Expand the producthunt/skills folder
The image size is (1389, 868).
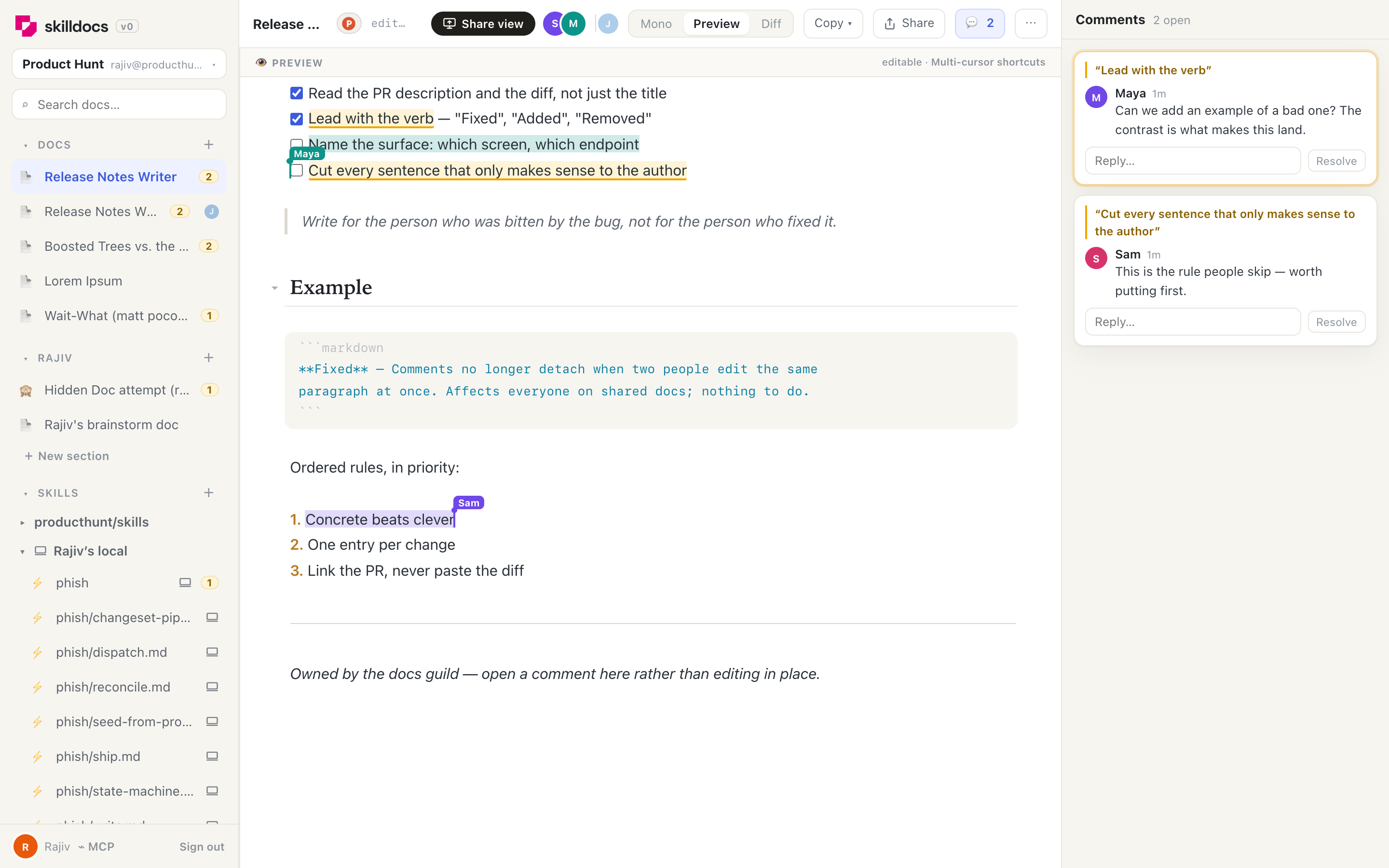[x=22, y=522]
